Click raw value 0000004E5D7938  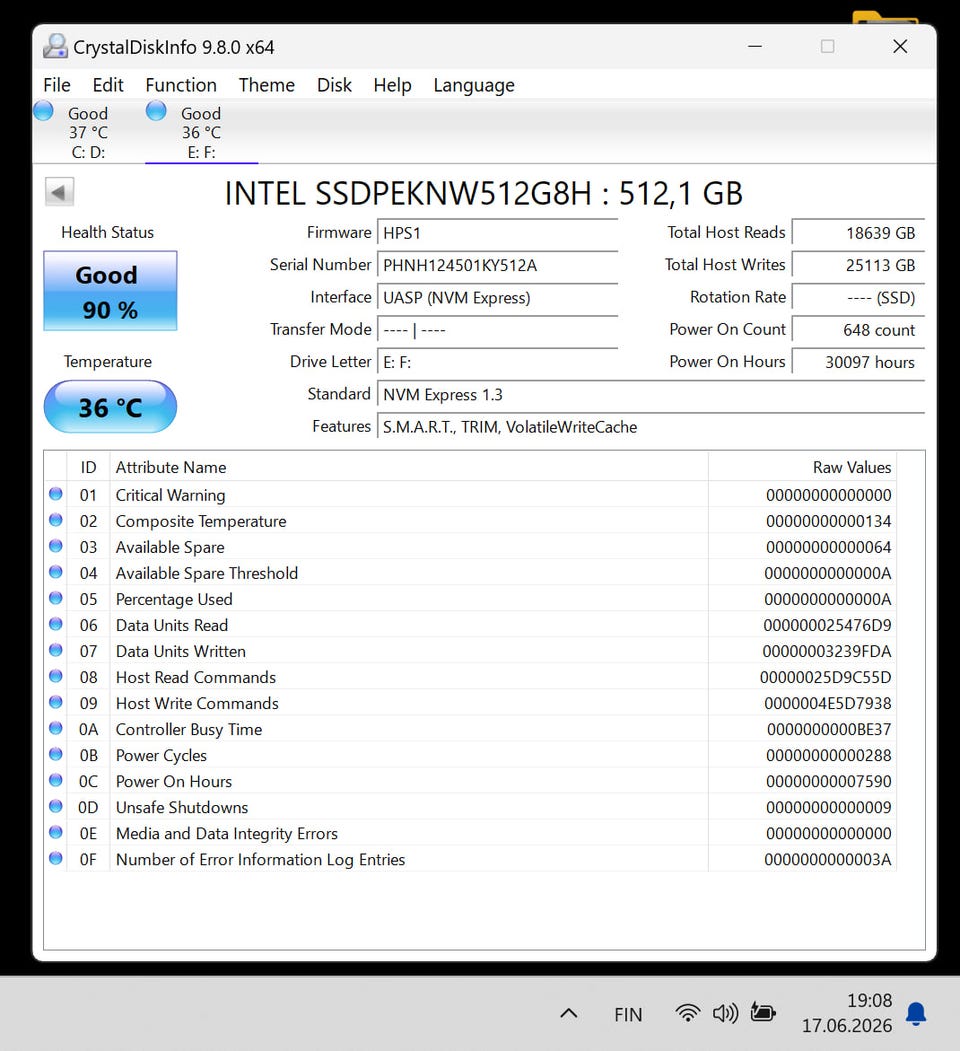coord(828,704)
